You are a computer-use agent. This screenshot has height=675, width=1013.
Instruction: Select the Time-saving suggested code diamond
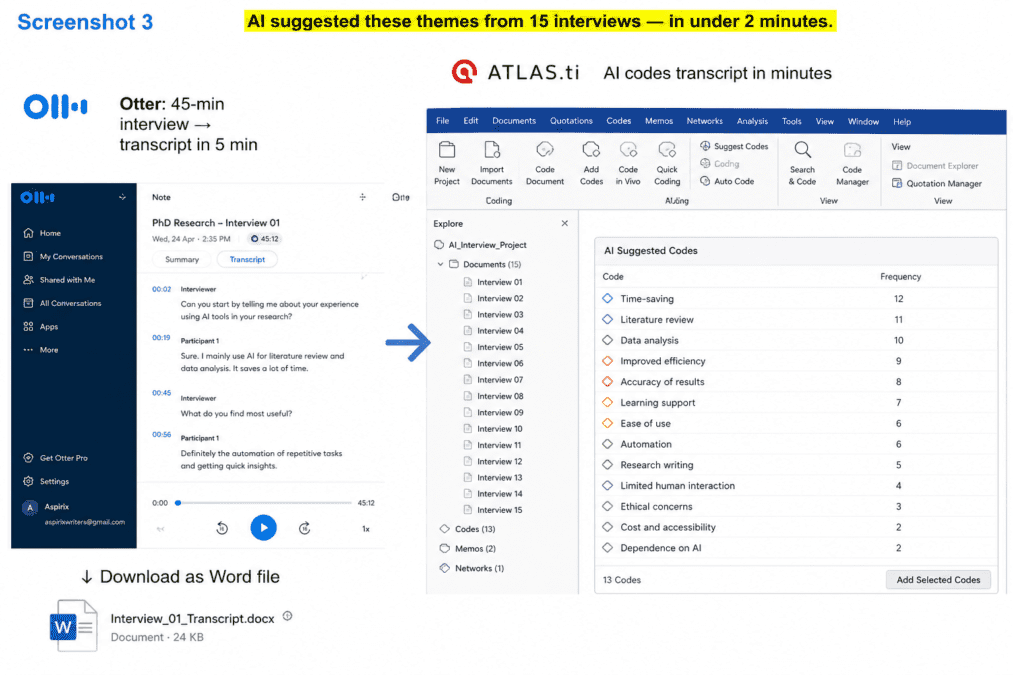coord(607,298)
